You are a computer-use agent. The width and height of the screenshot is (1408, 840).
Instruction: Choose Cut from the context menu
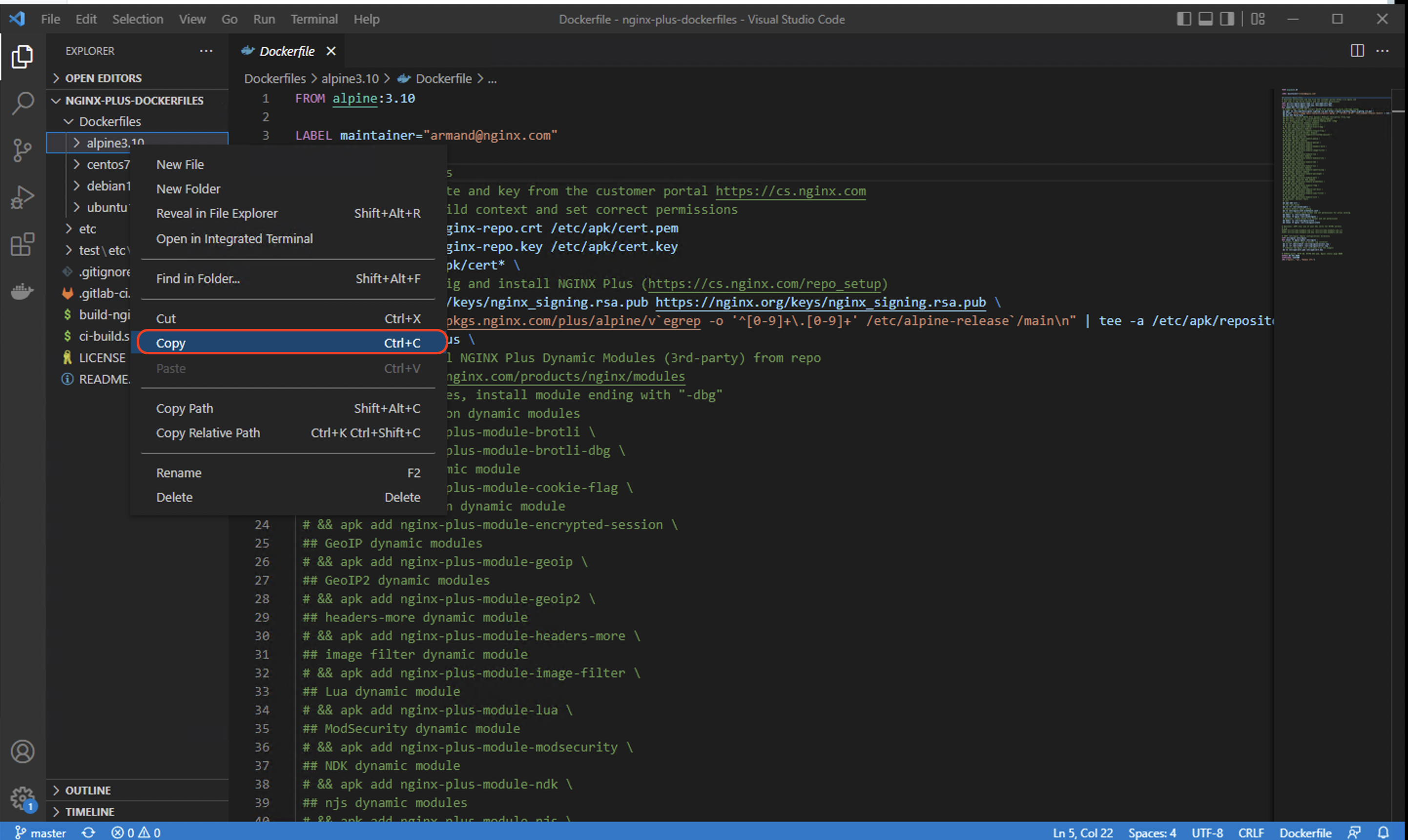[288, 319]
